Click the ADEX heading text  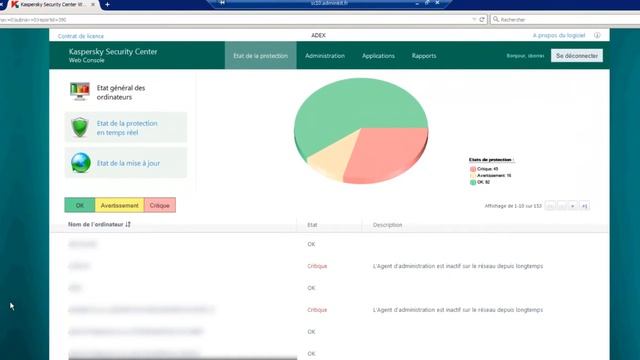click(318, 36)
